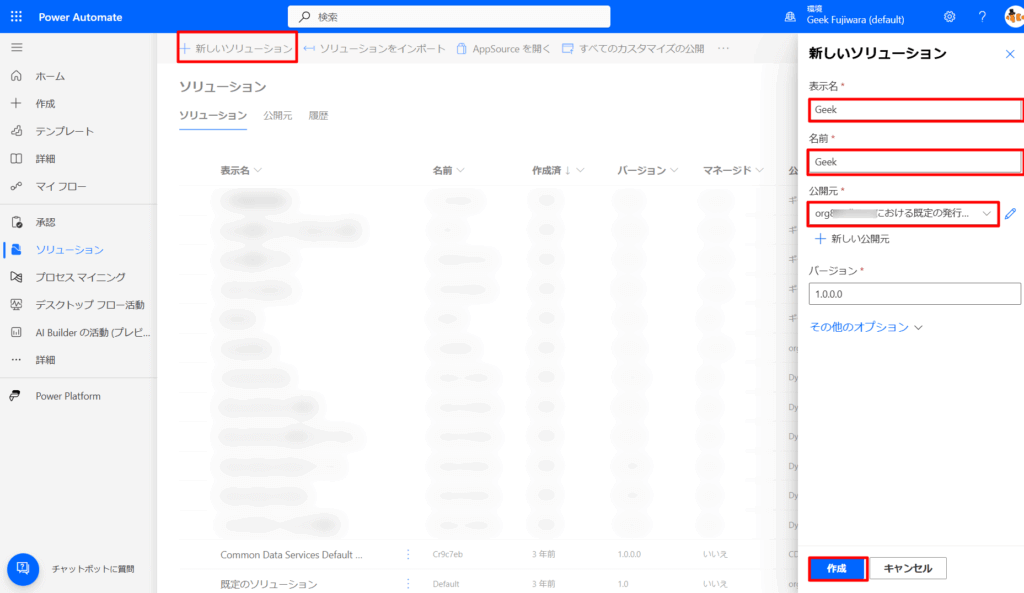This screenshot has width=1024, height=593.
Task: Click the book icon beside 詳細
Action: pos(16,159)
